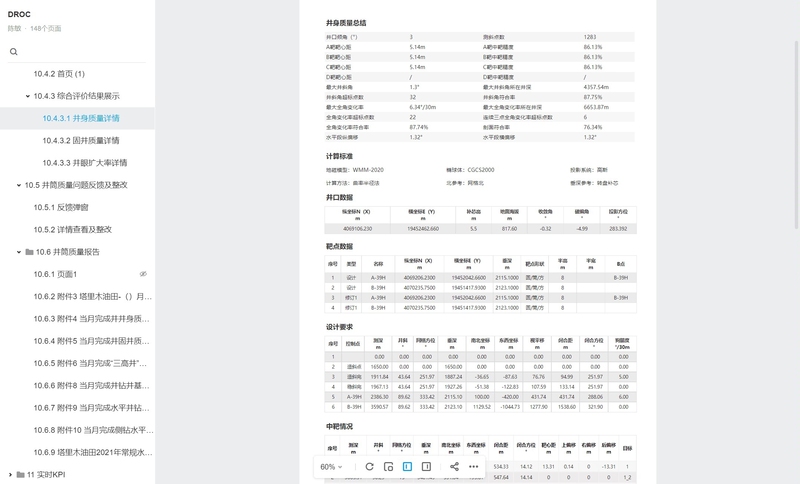The height and width of the screenshot is (484, 800).
Task: Open the 60% zoom level dropdown
Action: tap(332, 467)
